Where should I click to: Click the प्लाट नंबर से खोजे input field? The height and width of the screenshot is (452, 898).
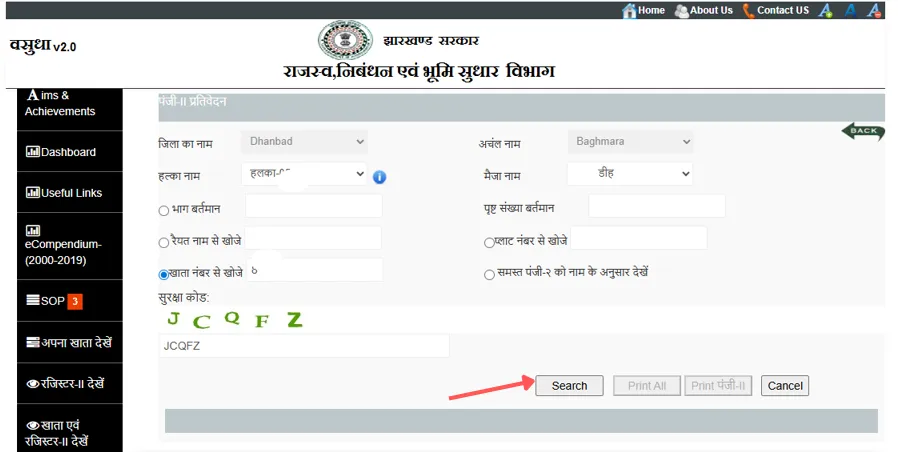point(639,238)
